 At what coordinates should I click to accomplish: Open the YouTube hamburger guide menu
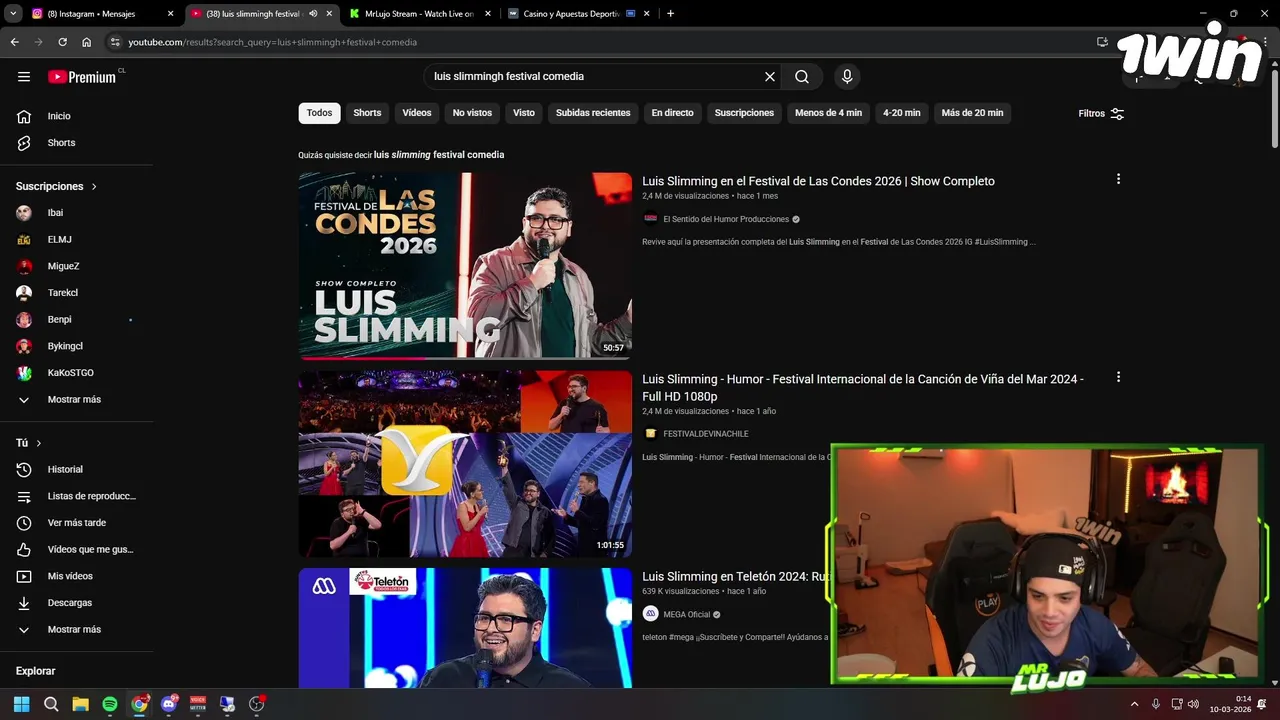coord(24,77)
